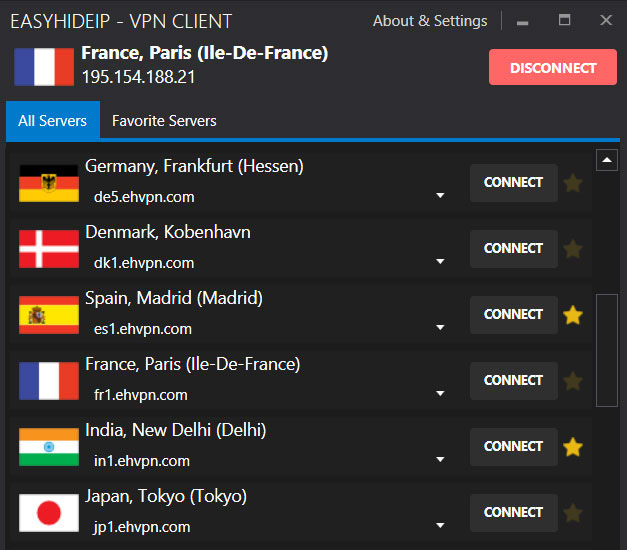The height and width of the screenshot is (550, 627).
Task: Unfavorite the Spain Madrid server star
Action: pyautogui.click(x=573, y=315)
